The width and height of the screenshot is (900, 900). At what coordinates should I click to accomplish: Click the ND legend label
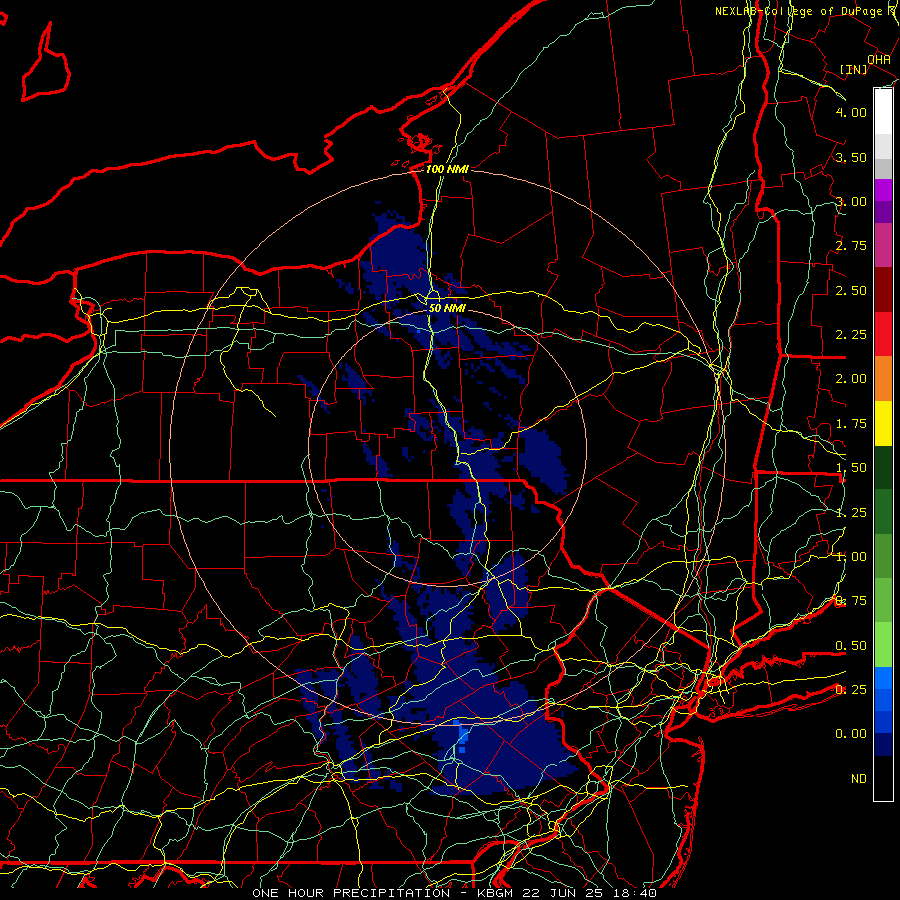859,779
